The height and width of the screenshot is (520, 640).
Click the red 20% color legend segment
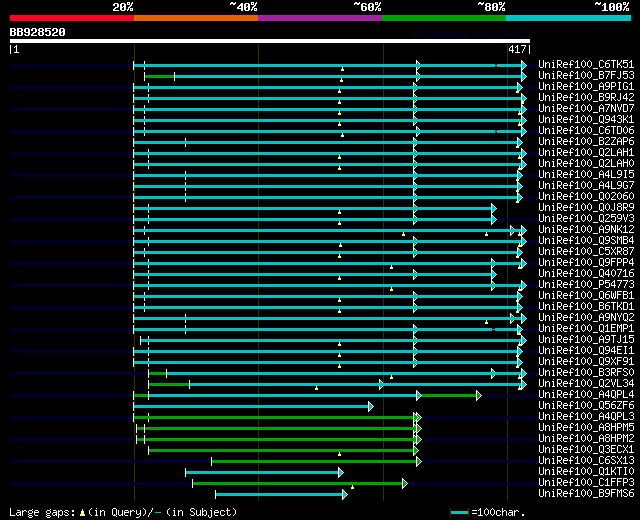[x=72, y=18]
